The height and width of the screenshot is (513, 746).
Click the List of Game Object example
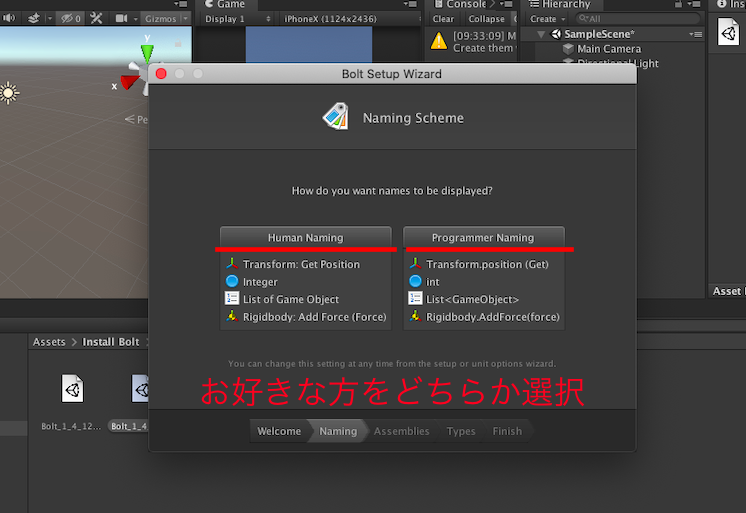282,299
